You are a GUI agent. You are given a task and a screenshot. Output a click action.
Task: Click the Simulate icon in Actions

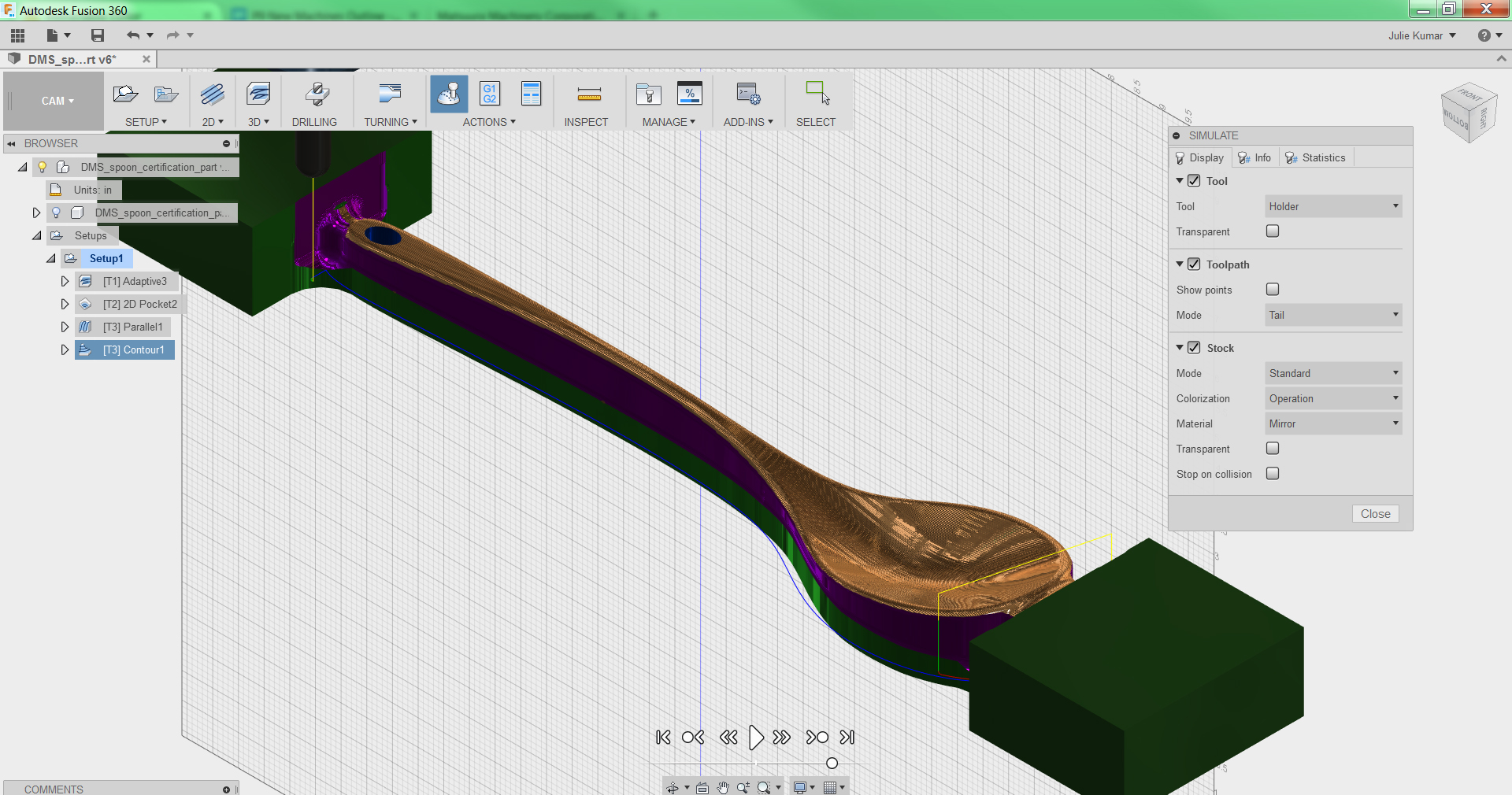pyautogui.click(x=449, y=94)
